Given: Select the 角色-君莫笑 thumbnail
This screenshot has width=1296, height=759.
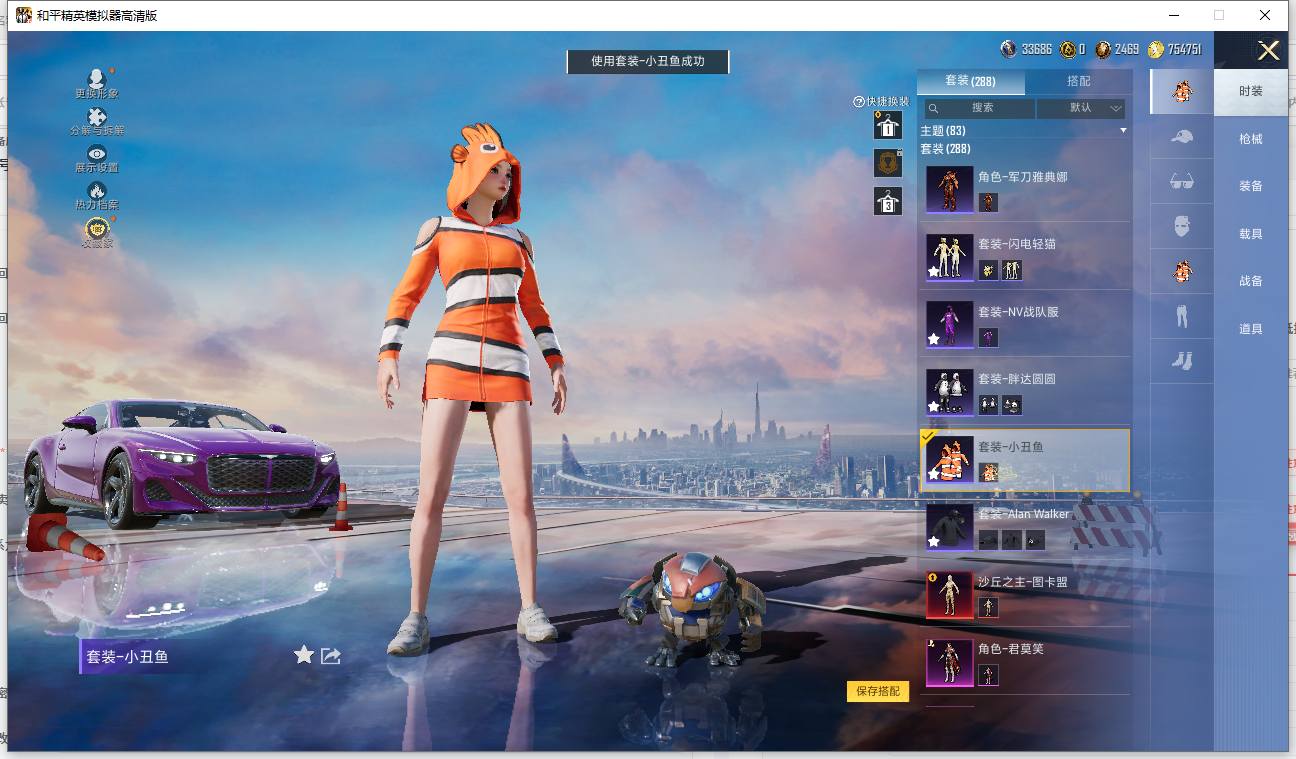Looking at the screenshot, I should pos(949,662).
